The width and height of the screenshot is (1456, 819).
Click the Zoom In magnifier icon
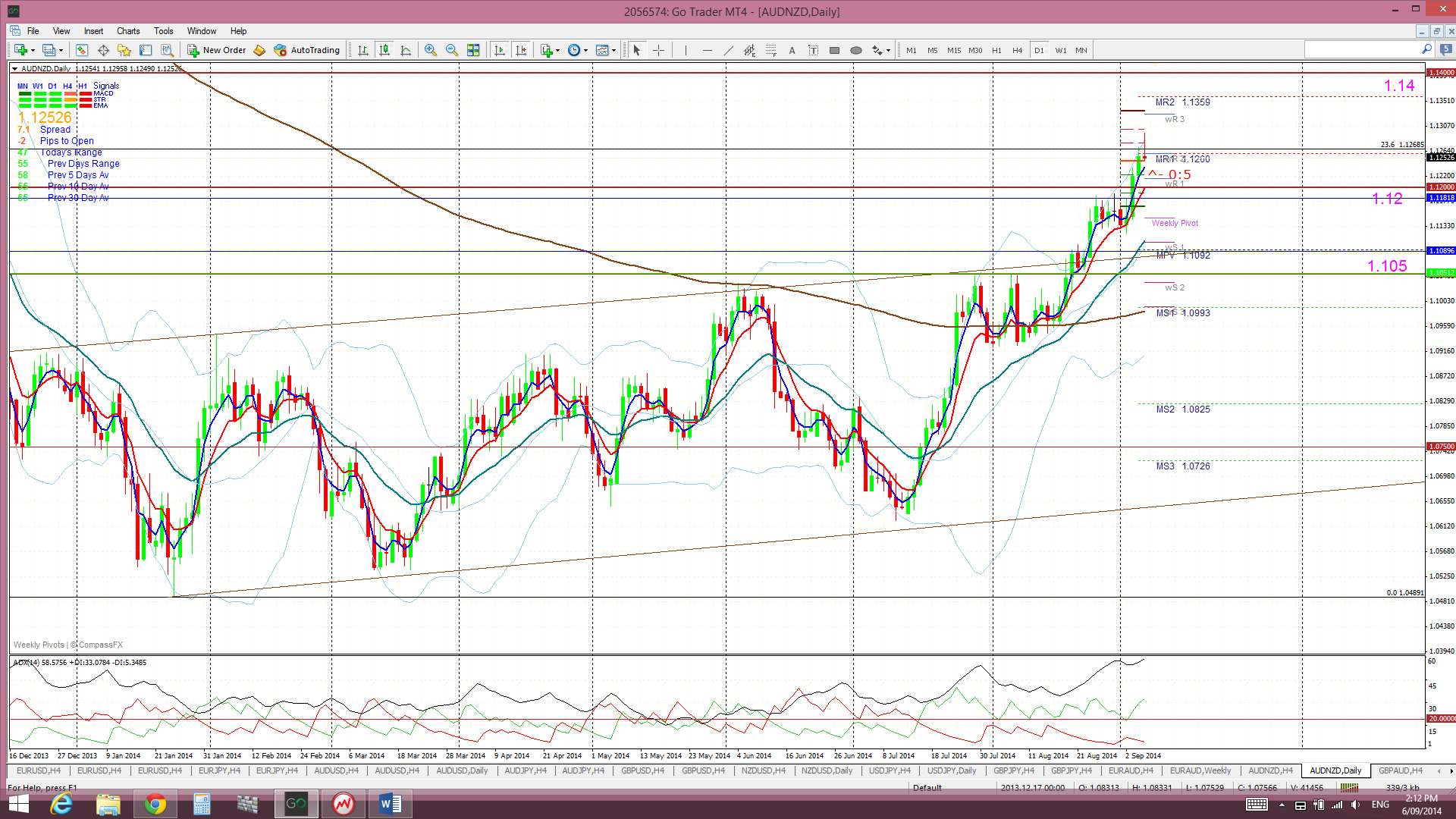430,50
